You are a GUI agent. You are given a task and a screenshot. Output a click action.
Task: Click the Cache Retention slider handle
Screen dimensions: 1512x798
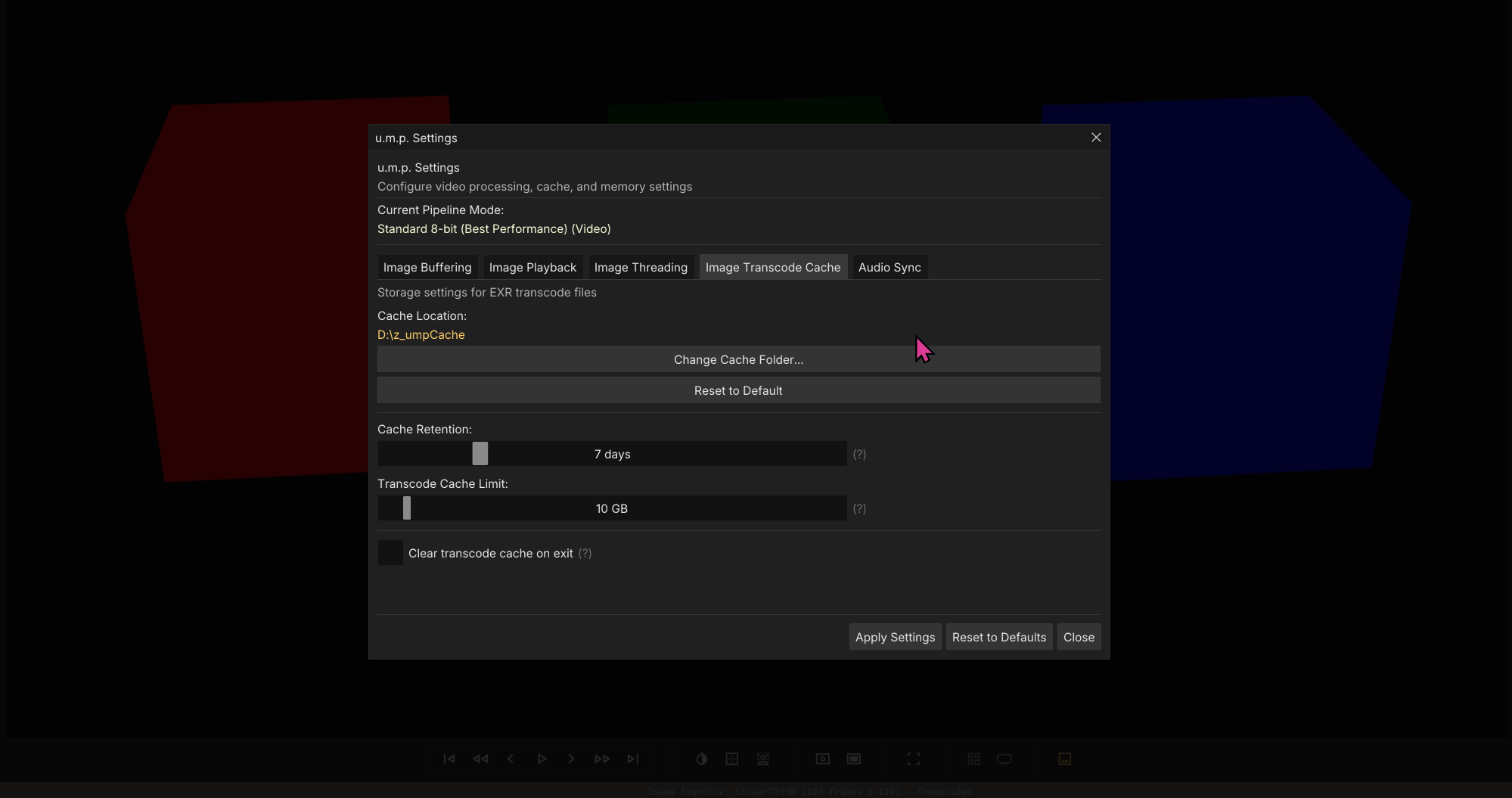tap(480, 454)
